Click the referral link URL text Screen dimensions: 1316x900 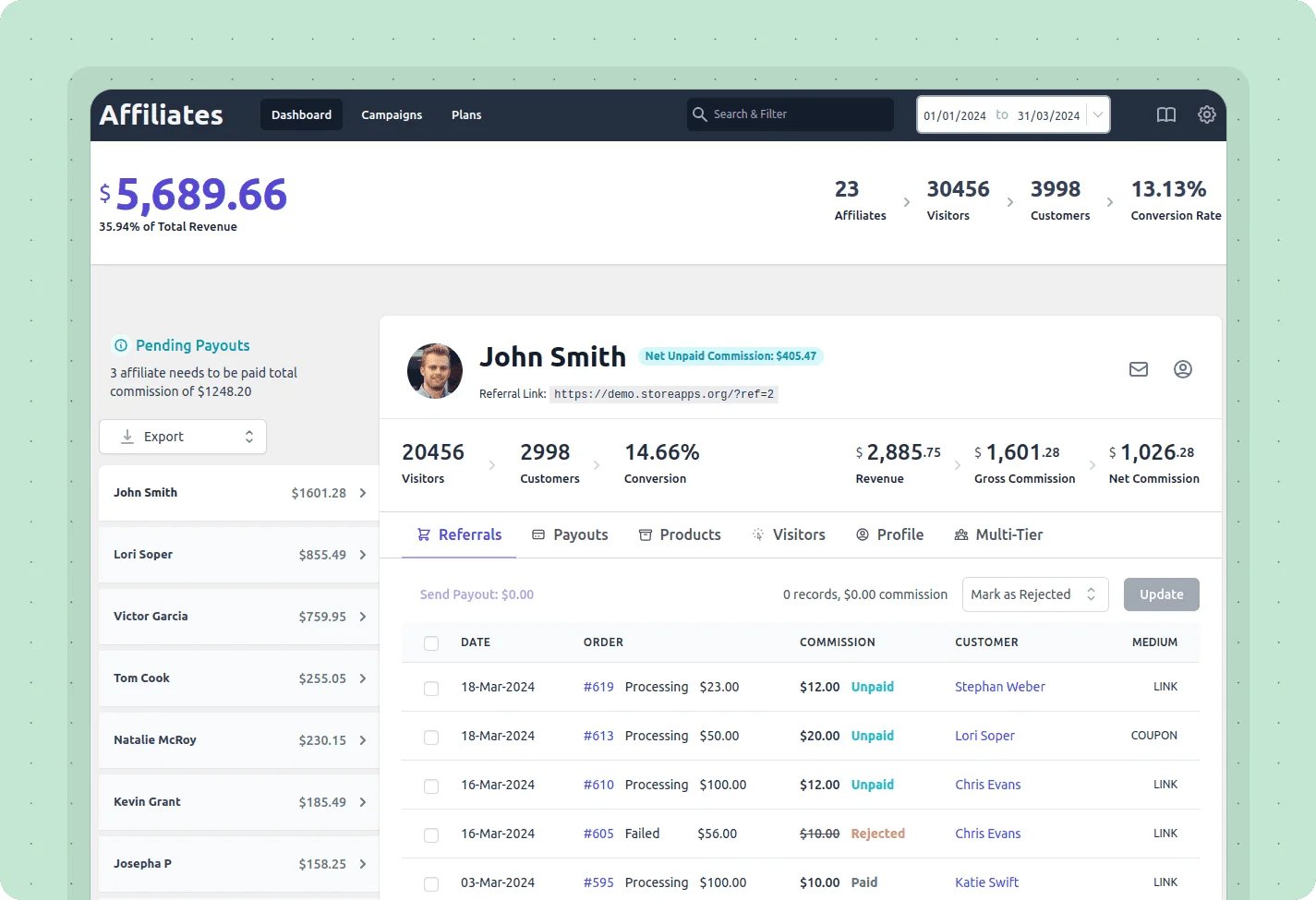(664, 394)
